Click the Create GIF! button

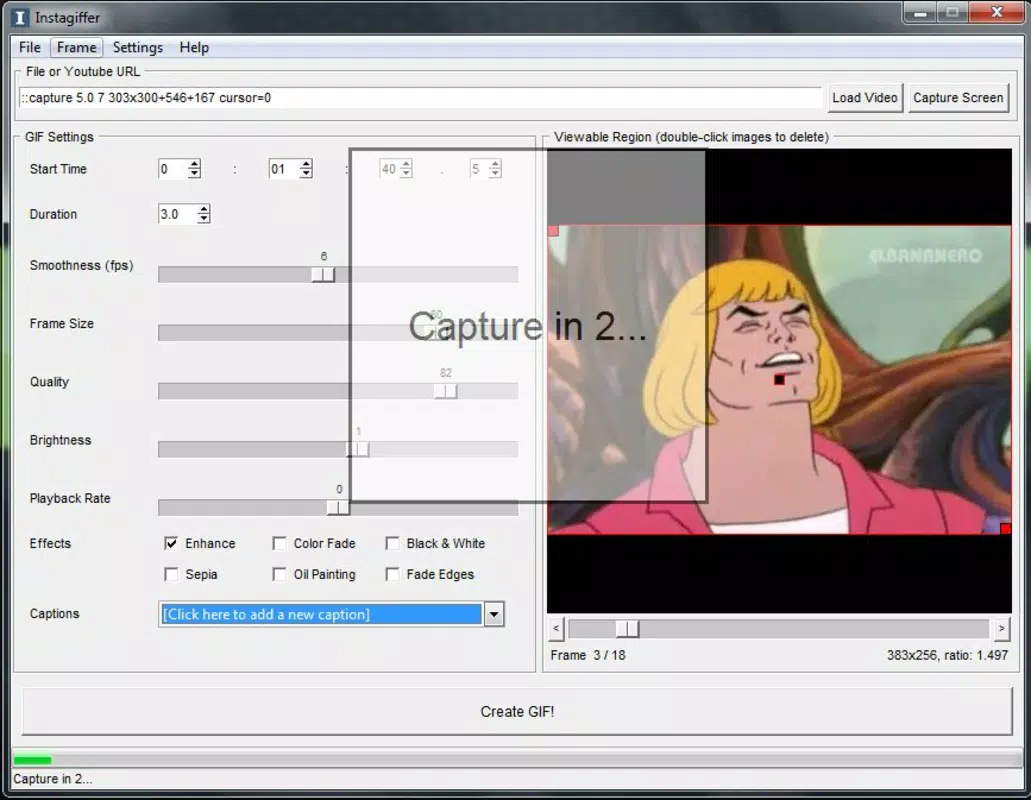coord(517,711)
